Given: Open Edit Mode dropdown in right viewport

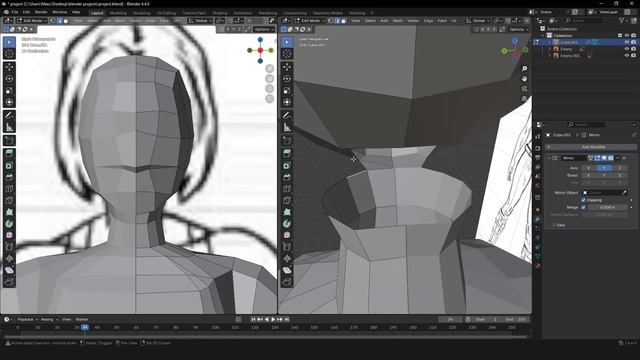Looking at the screenshot, I should 309,20.
